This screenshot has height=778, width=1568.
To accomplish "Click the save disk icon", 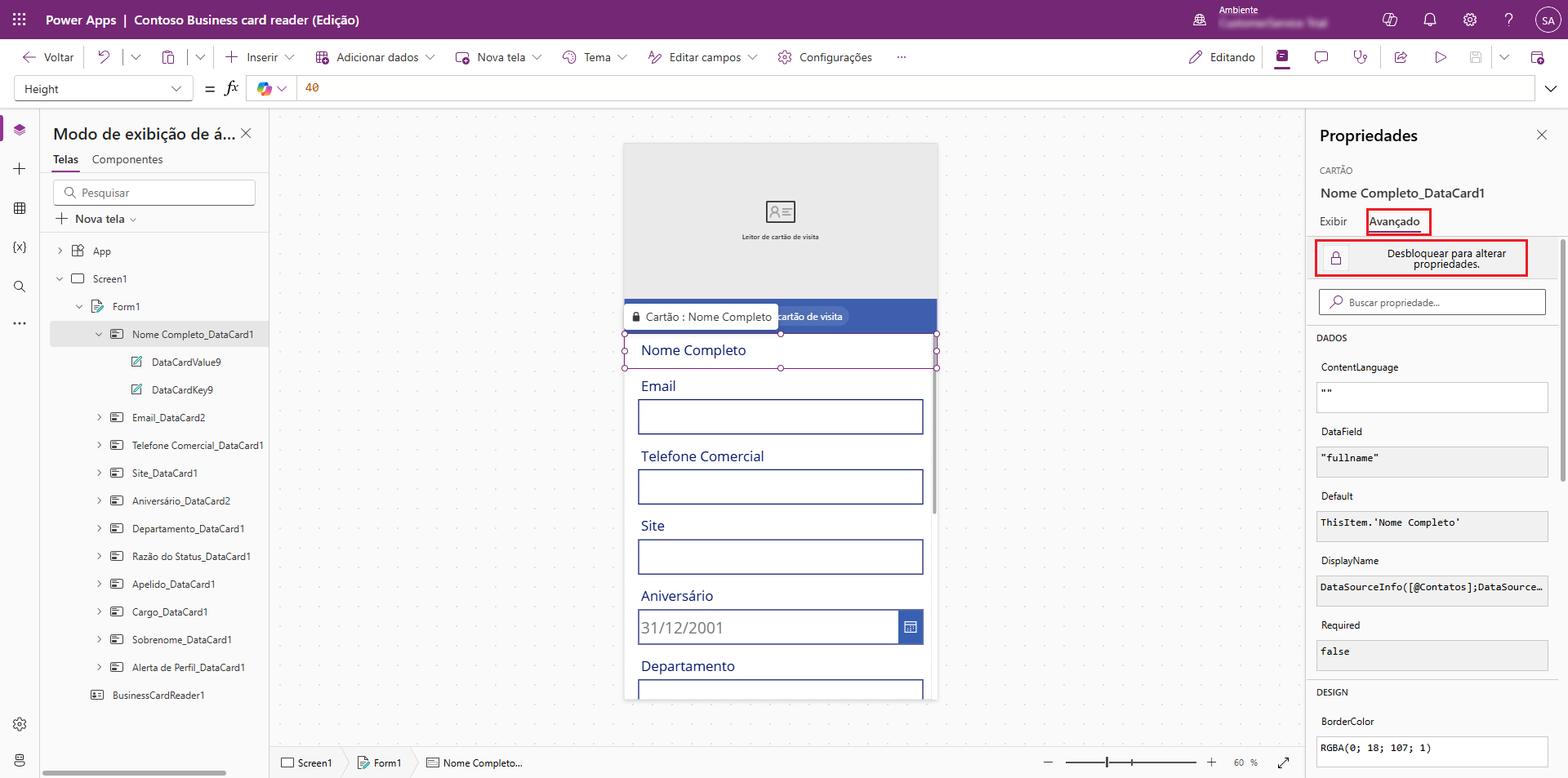I will [1476, 57].
